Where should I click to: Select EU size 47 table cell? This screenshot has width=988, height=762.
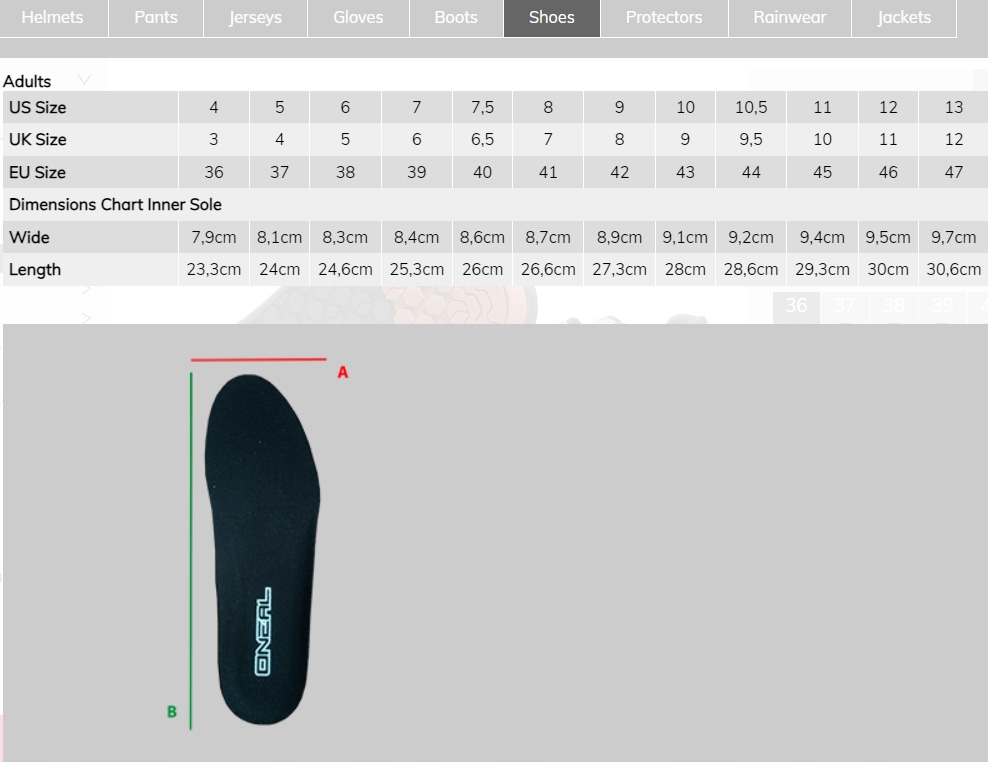point(954,172)
